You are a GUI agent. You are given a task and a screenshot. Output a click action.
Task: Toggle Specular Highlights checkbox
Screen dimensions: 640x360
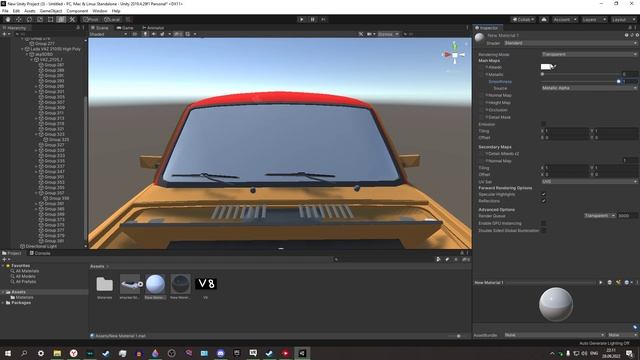(x=543, y=194)
